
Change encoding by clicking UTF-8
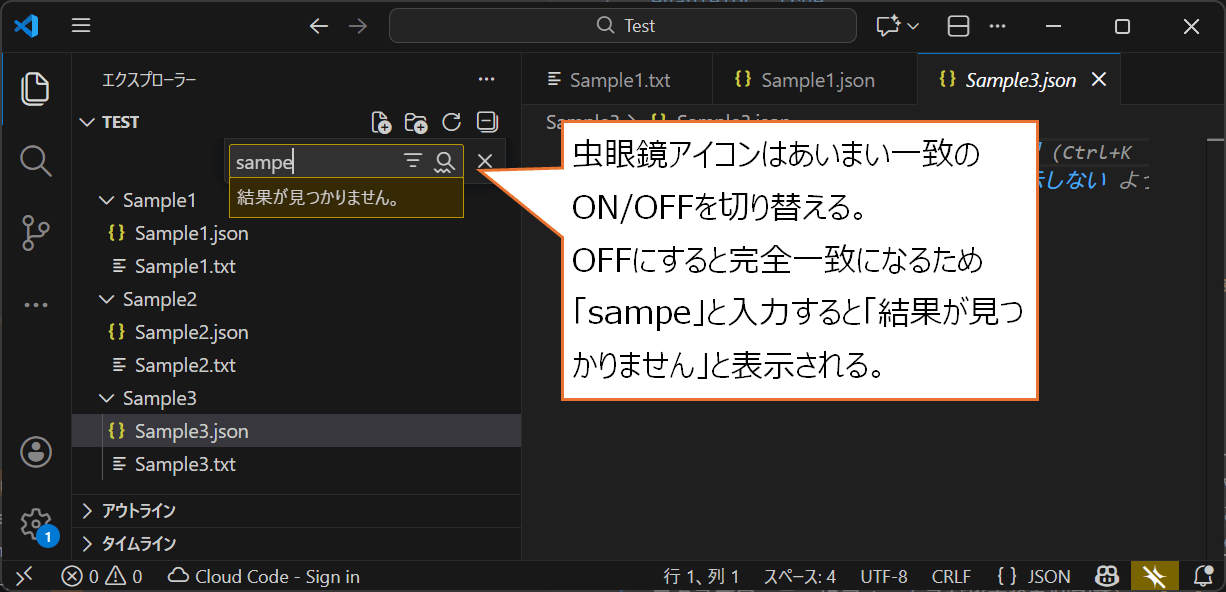(883, 576)
